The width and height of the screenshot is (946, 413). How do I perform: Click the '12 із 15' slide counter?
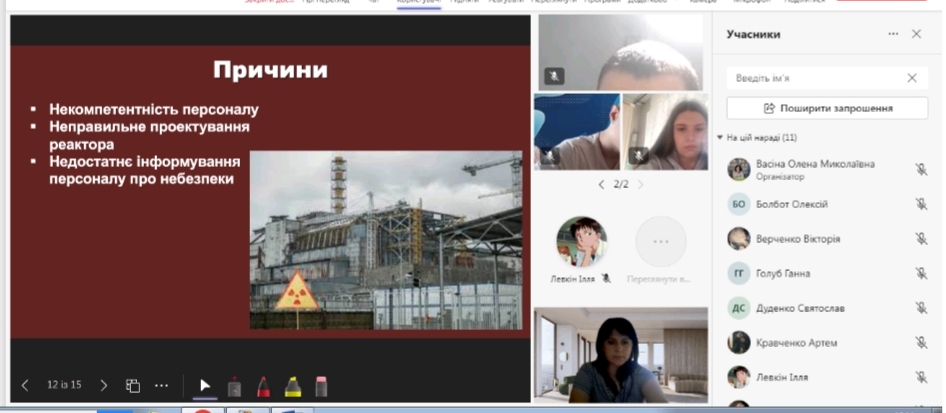(64, 385)
